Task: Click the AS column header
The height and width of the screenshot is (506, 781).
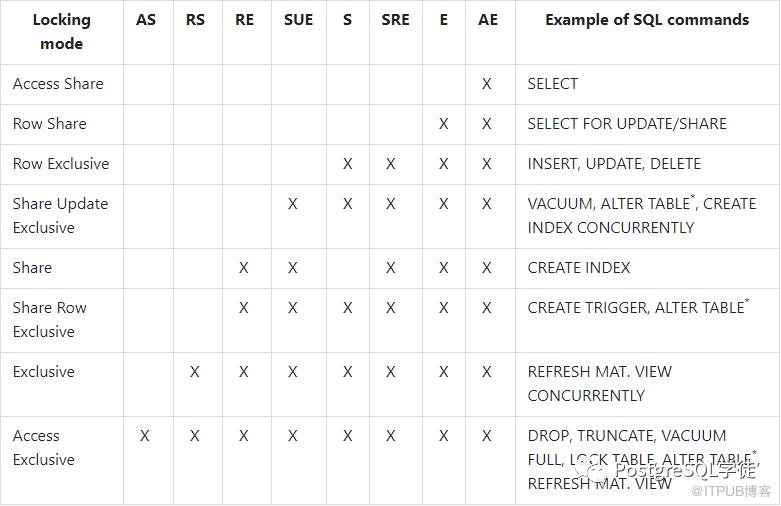Action: [x=146, y=20]
